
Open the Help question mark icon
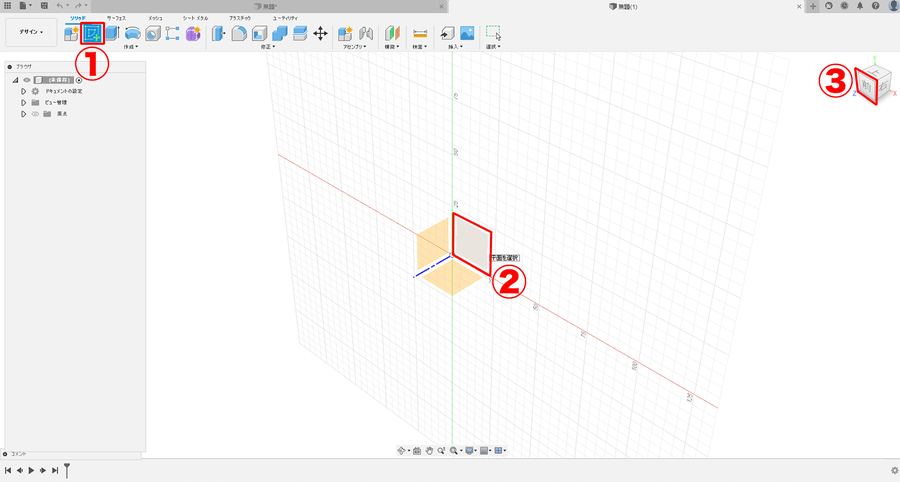point(875,6)
